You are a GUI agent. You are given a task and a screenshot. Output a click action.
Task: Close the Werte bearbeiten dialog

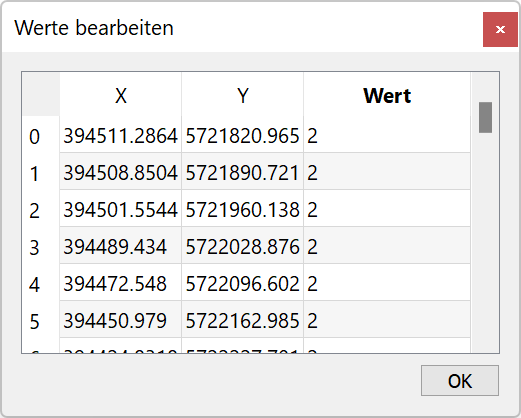point(500,29)
